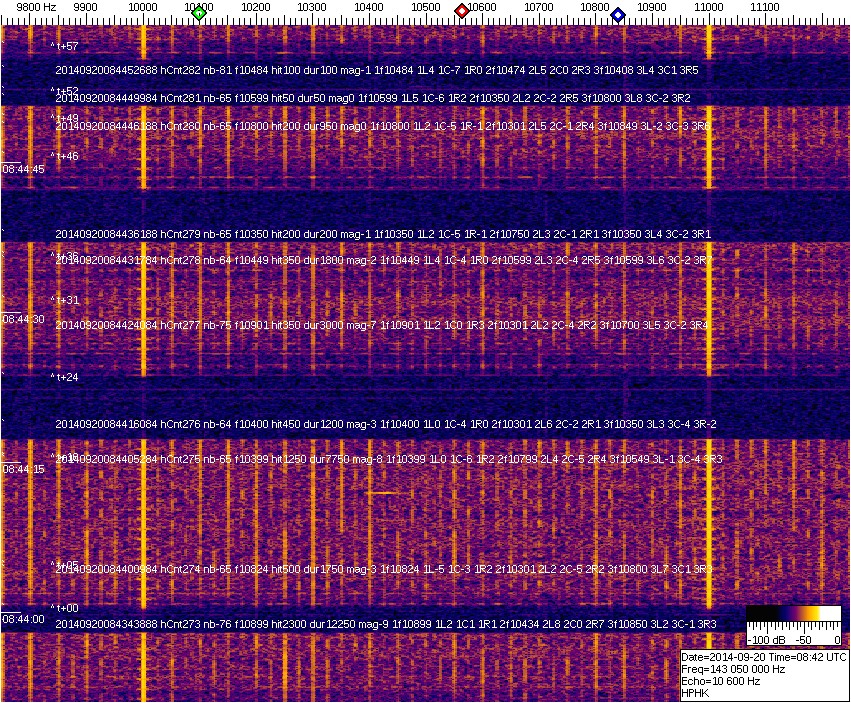Screen dimensions: 851x703
Task: Click the green diamond frequency marker
Action: point(199,13)
